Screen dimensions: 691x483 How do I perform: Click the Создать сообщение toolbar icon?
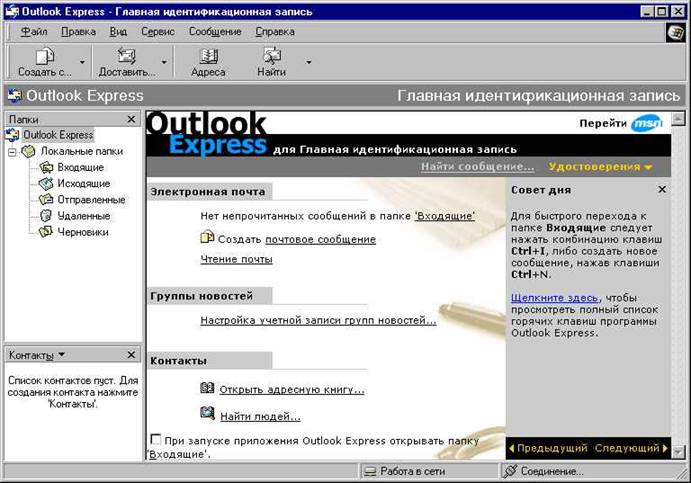coord(44,56)
